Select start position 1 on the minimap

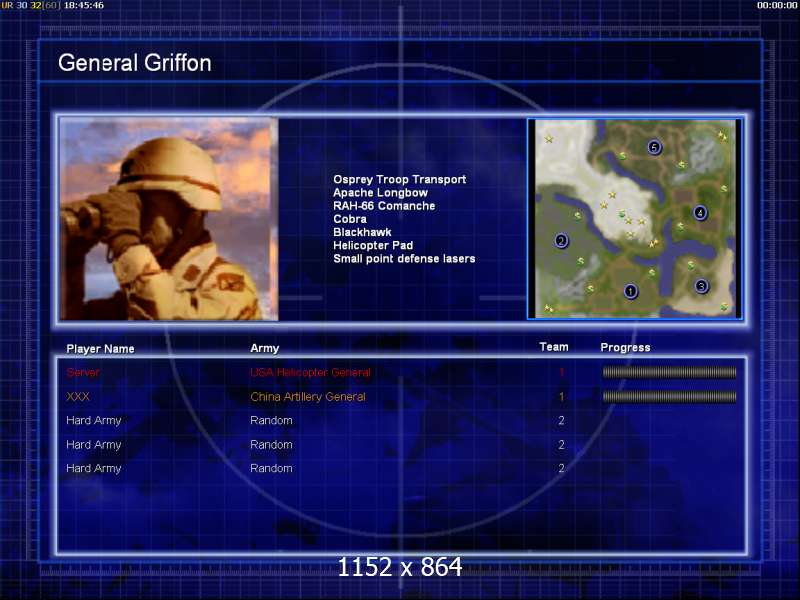point(631,291)
